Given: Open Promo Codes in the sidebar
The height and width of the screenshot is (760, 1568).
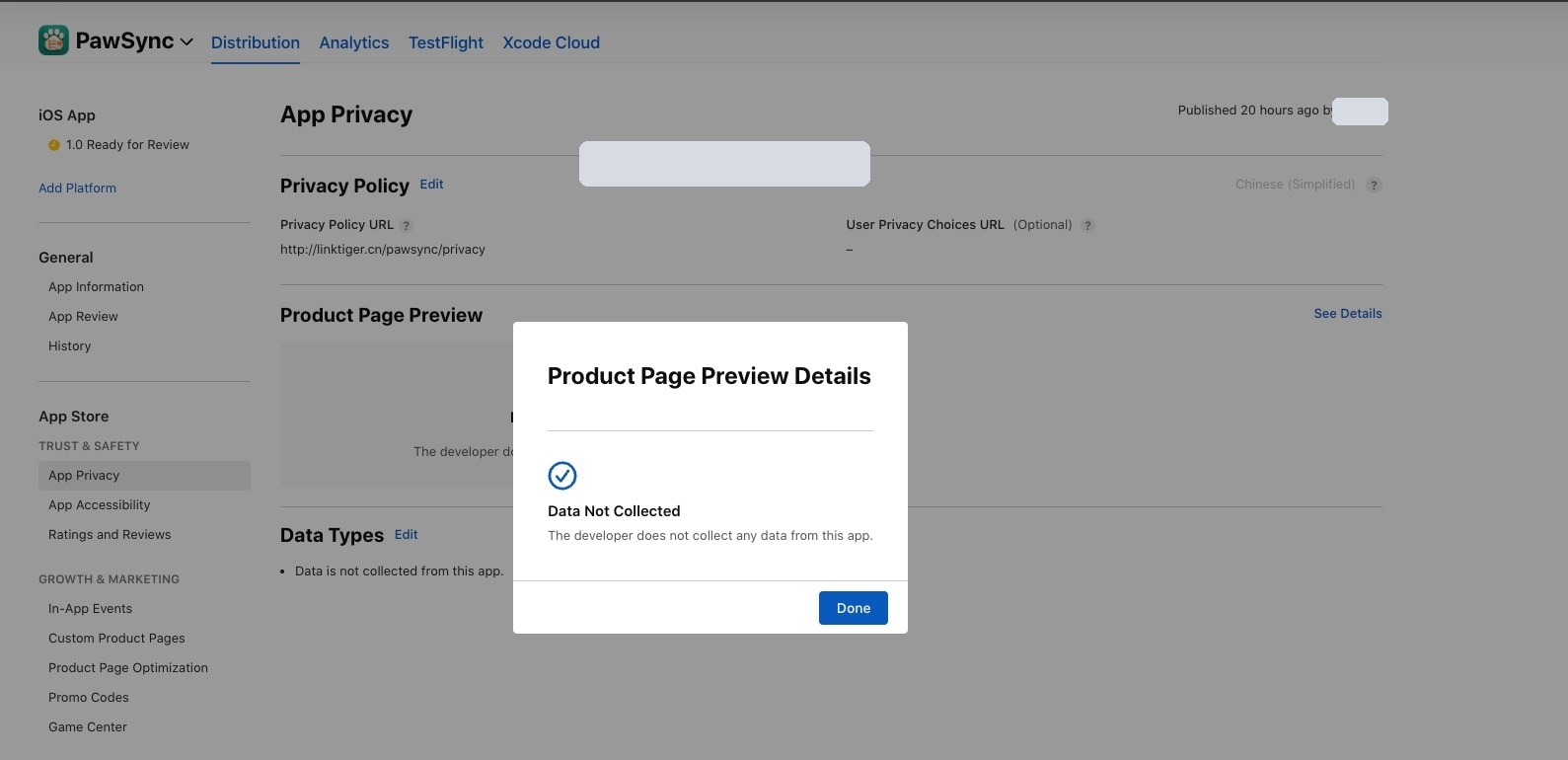Looking at the screenshot, I should point(89,697).
